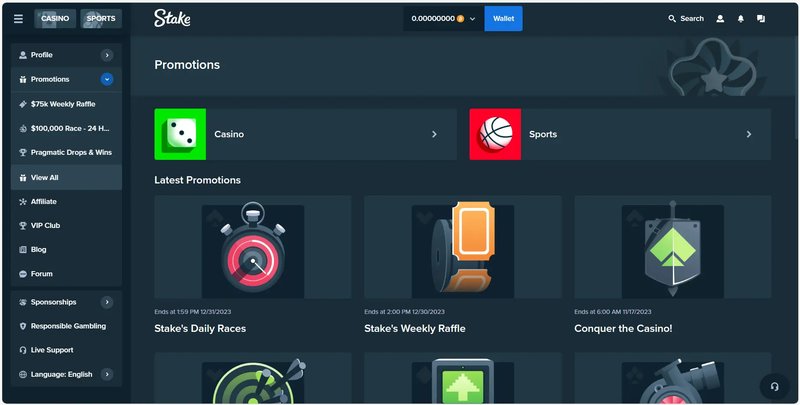Screen dimensions: 800x405
Task: Expand the Language: English selector
Action: (x=107, y=374)
